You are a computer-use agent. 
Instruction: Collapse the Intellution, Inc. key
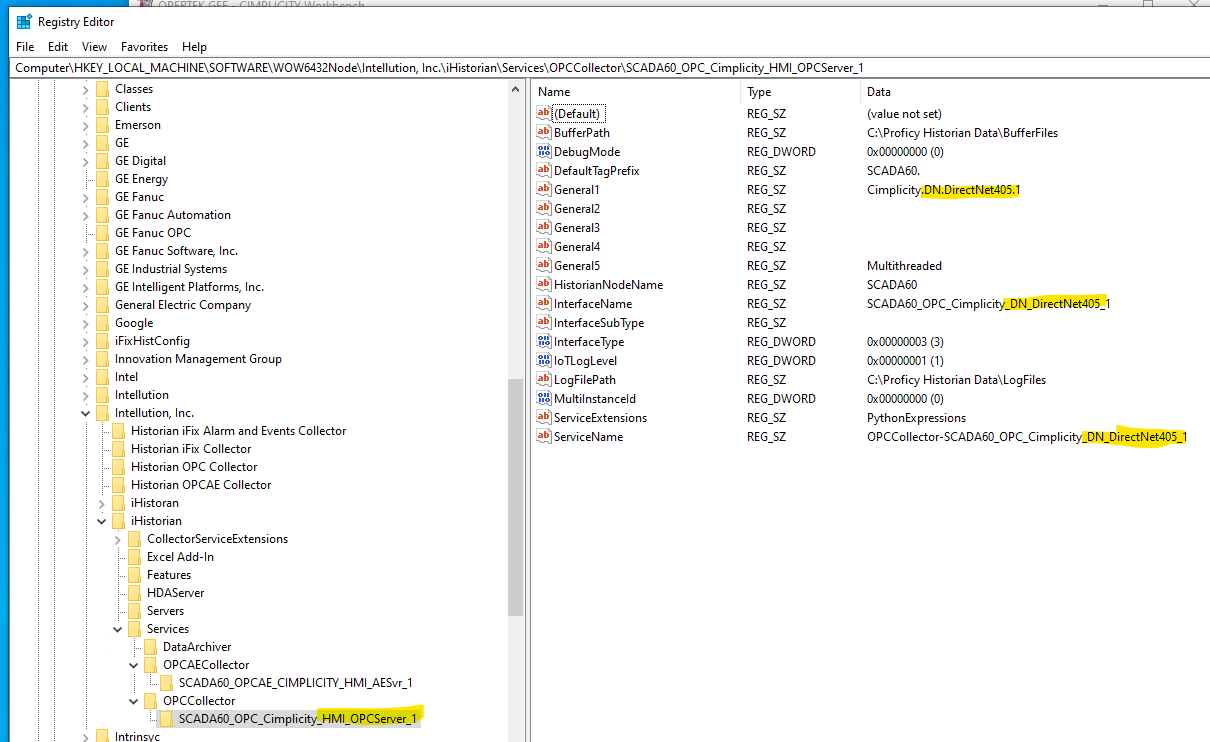coord(85,413)
